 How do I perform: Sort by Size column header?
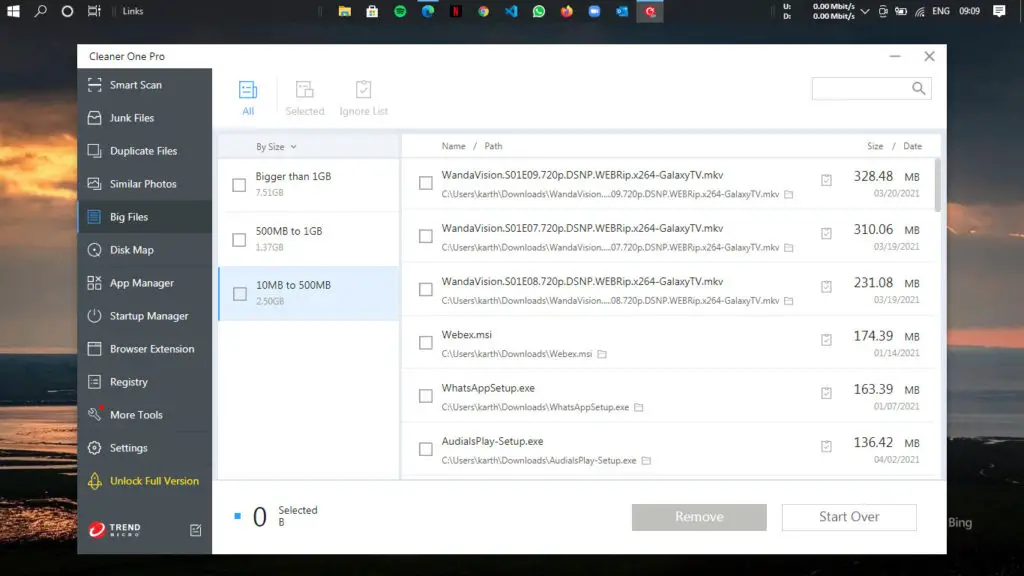click(875, 146)
